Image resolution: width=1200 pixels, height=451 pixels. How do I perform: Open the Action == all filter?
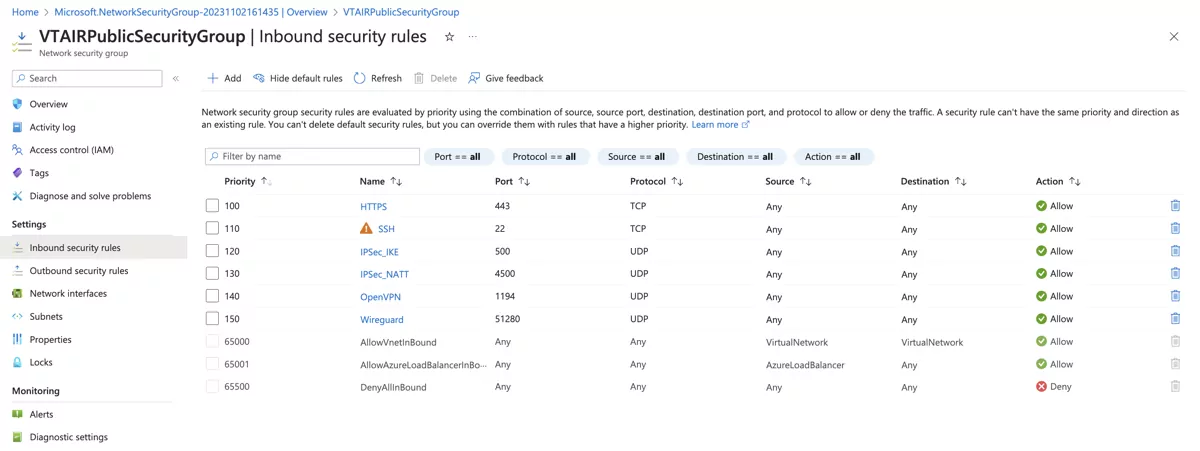tap(833, 157)
